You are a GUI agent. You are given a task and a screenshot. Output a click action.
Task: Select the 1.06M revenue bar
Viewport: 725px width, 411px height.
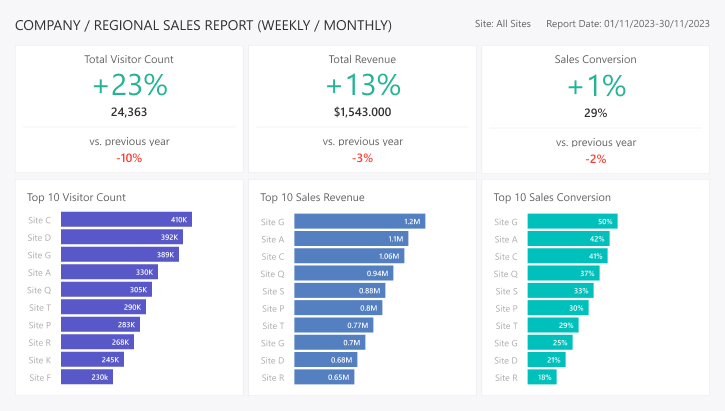point(349,256)
